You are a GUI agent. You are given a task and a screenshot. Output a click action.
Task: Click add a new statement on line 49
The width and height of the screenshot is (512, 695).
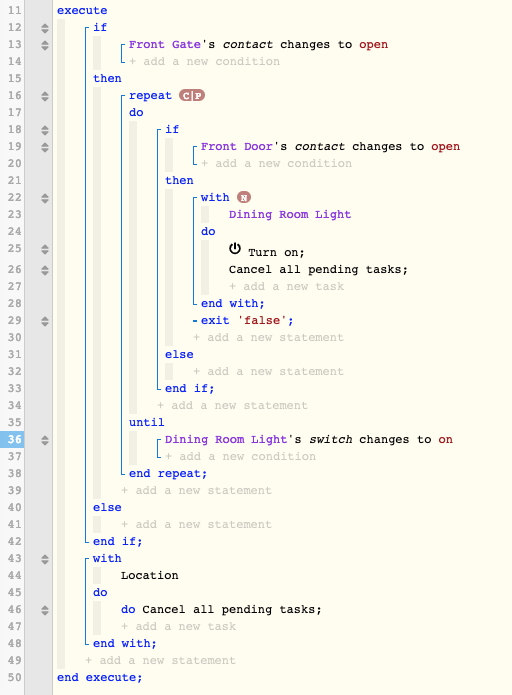click(160, 660)
